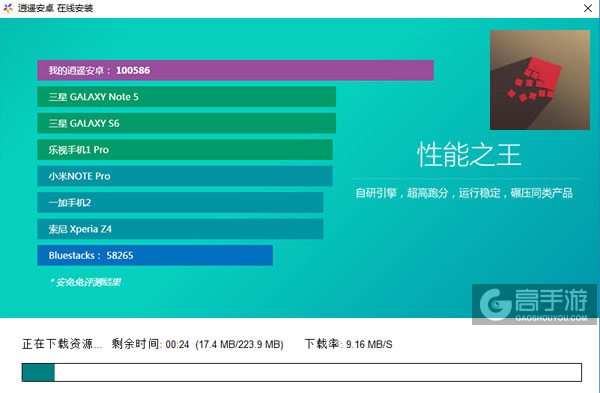
Task: Click the 一加手机2 benchmark bar
Action: pos(180,202)
